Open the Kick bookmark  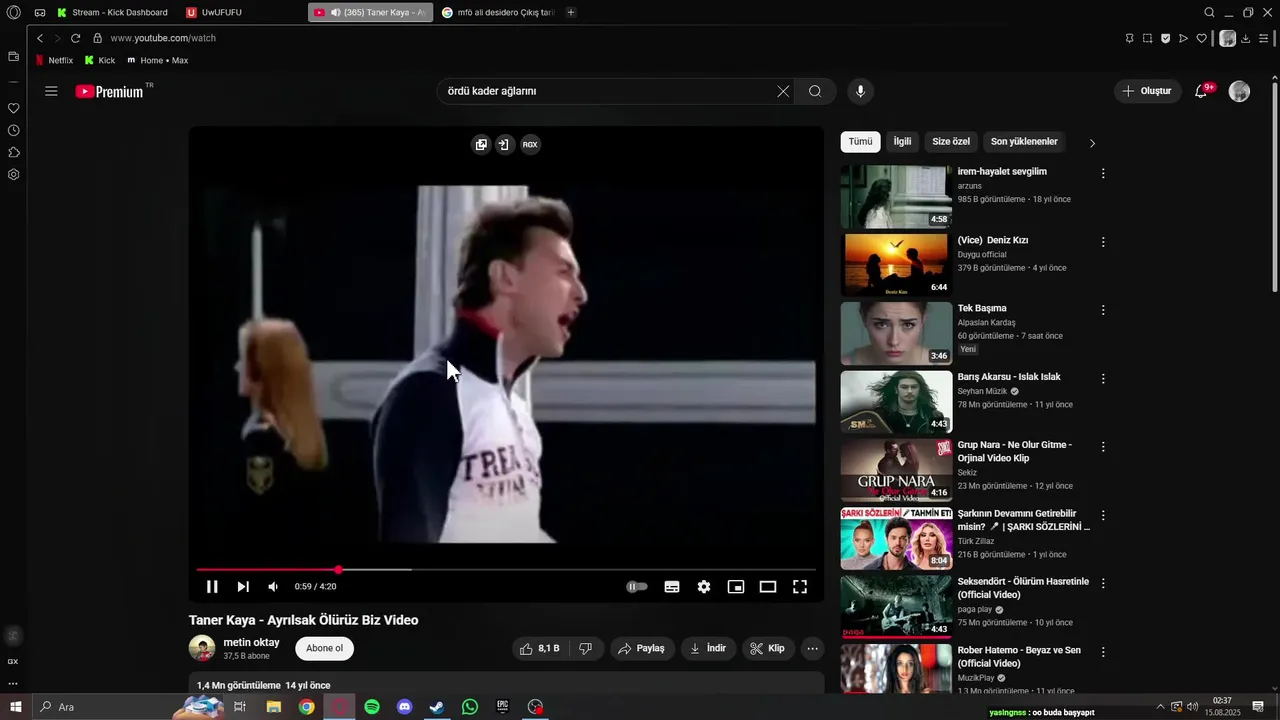pos(100,60)
